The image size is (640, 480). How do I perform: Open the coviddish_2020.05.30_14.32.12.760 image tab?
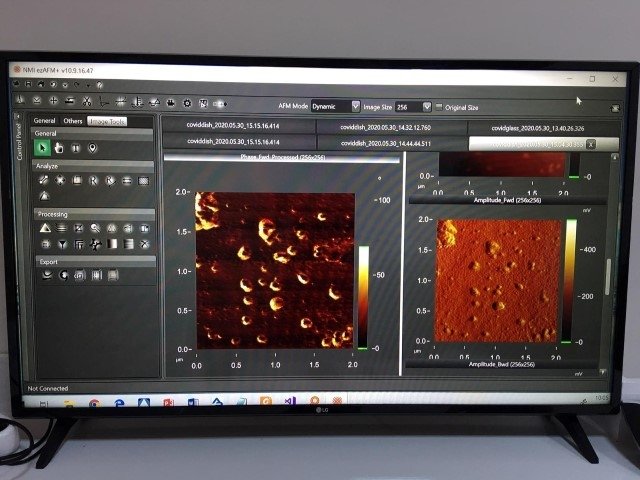[391, 127]
